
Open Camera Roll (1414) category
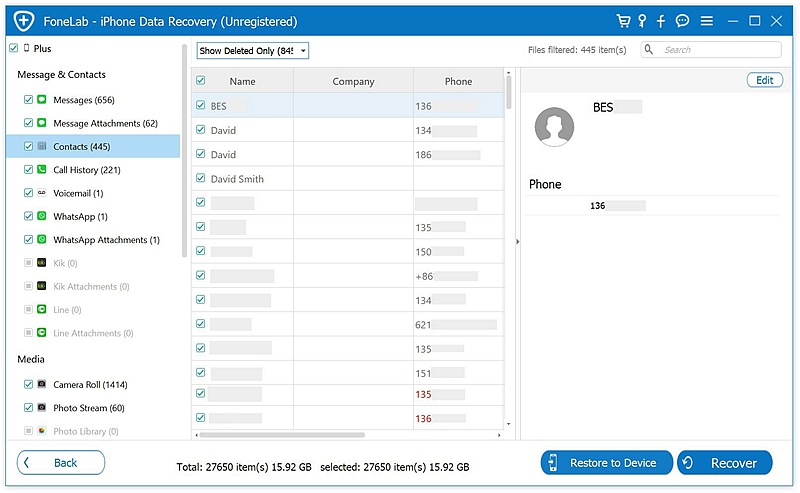pyautogui.click(x=90, y=385)
